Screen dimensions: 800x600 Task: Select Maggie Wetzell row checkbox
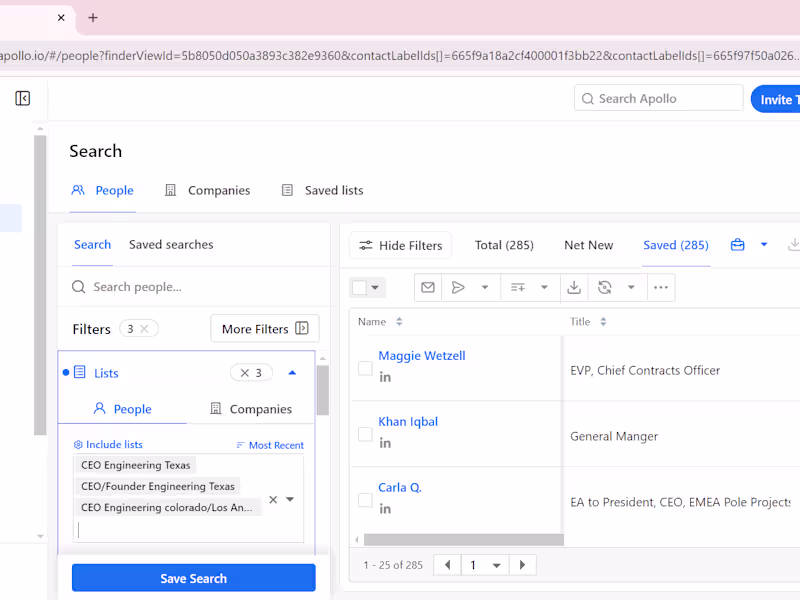[x=365, y=368]
